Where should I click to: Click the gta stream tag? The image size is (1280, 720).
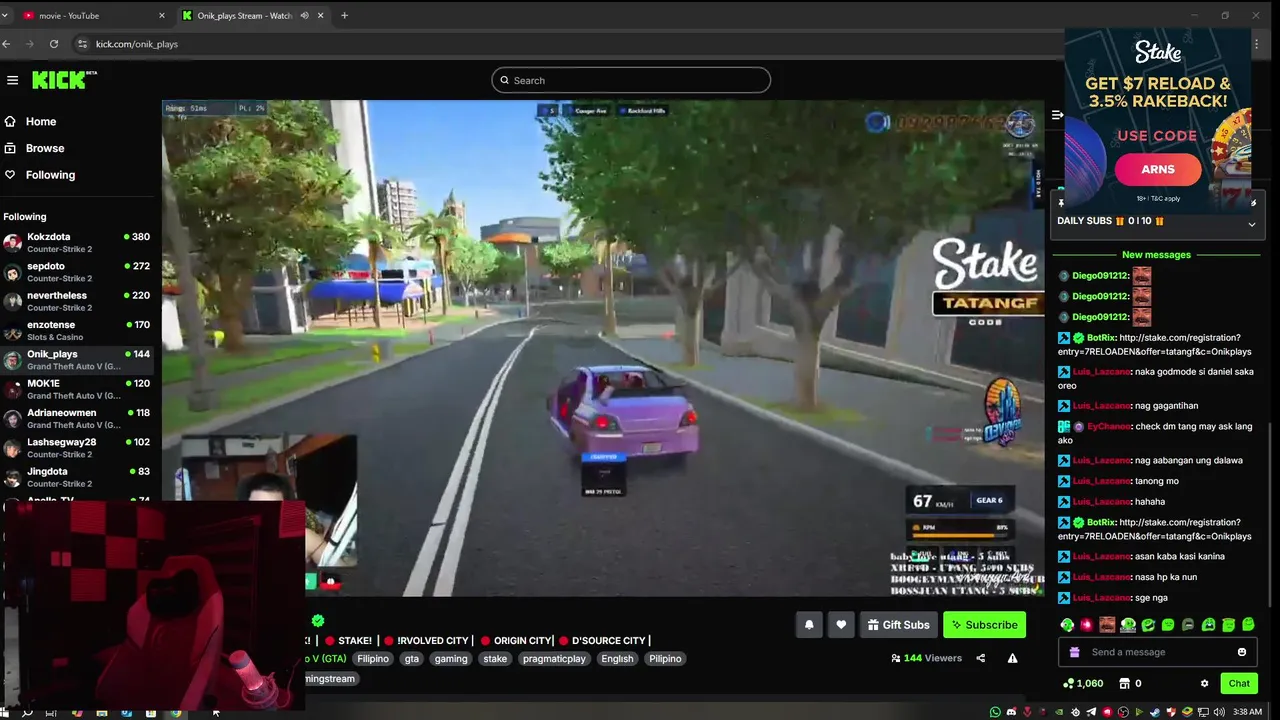click(x=412, y=659)
